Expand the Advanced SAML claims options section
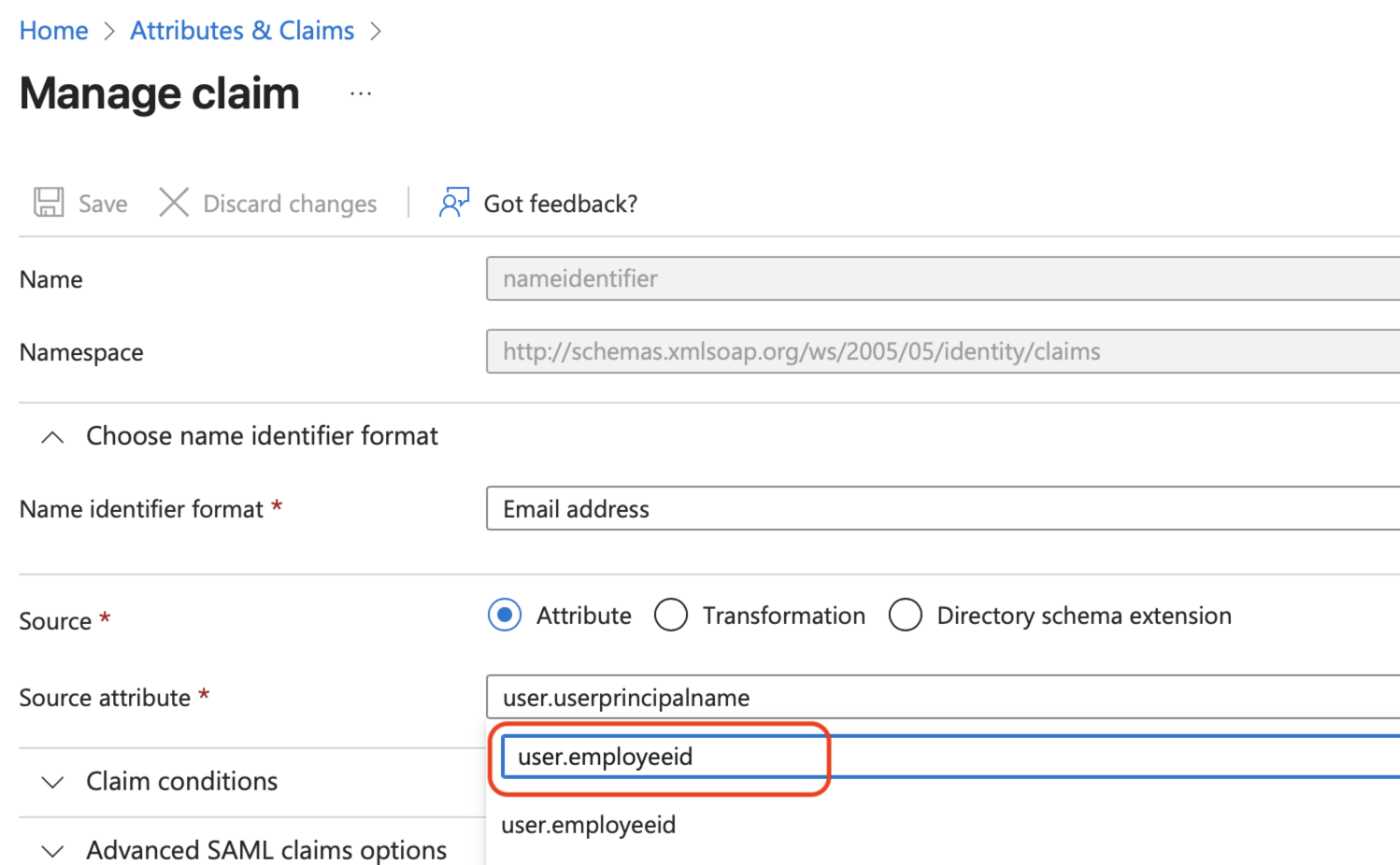Screen dimensions: 1400x865 [52, 850]
